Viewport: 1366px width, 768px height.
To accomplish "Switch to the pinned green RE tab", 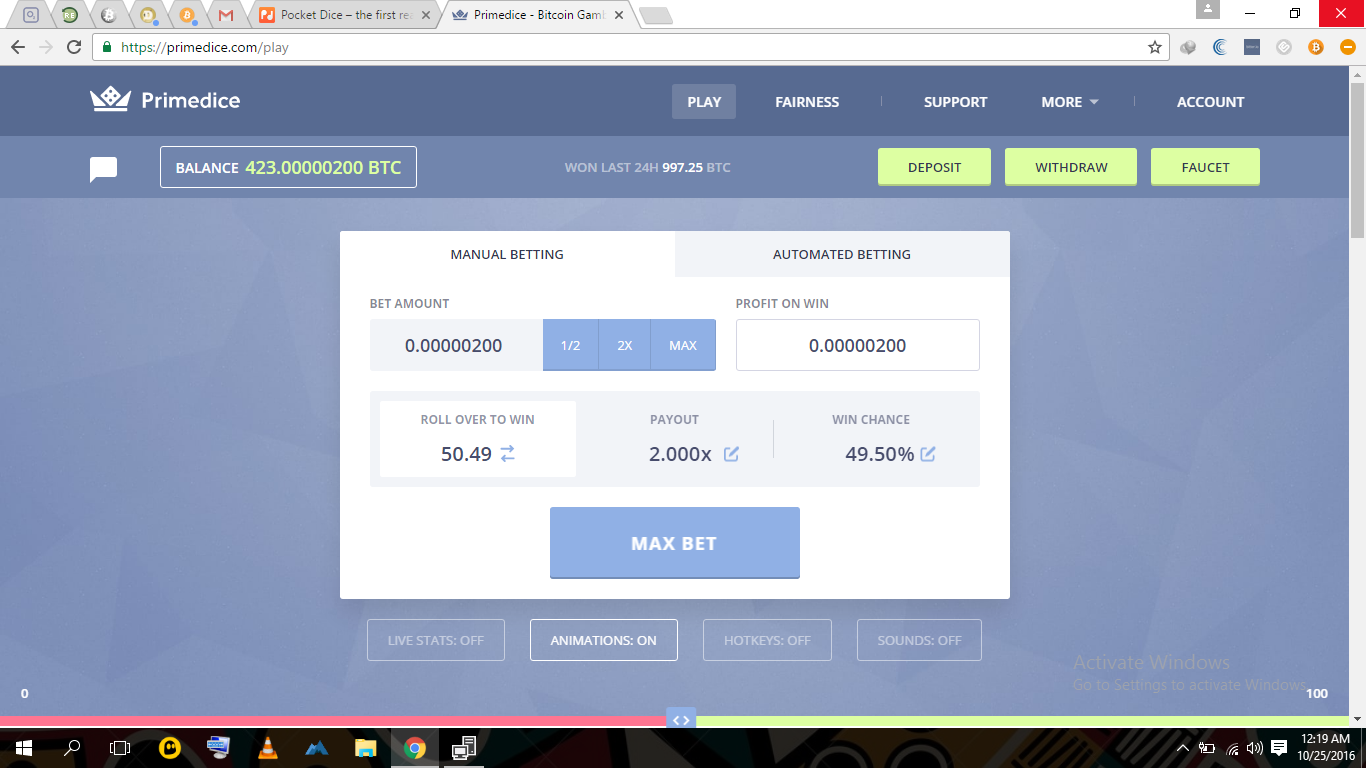I will 70,15.
